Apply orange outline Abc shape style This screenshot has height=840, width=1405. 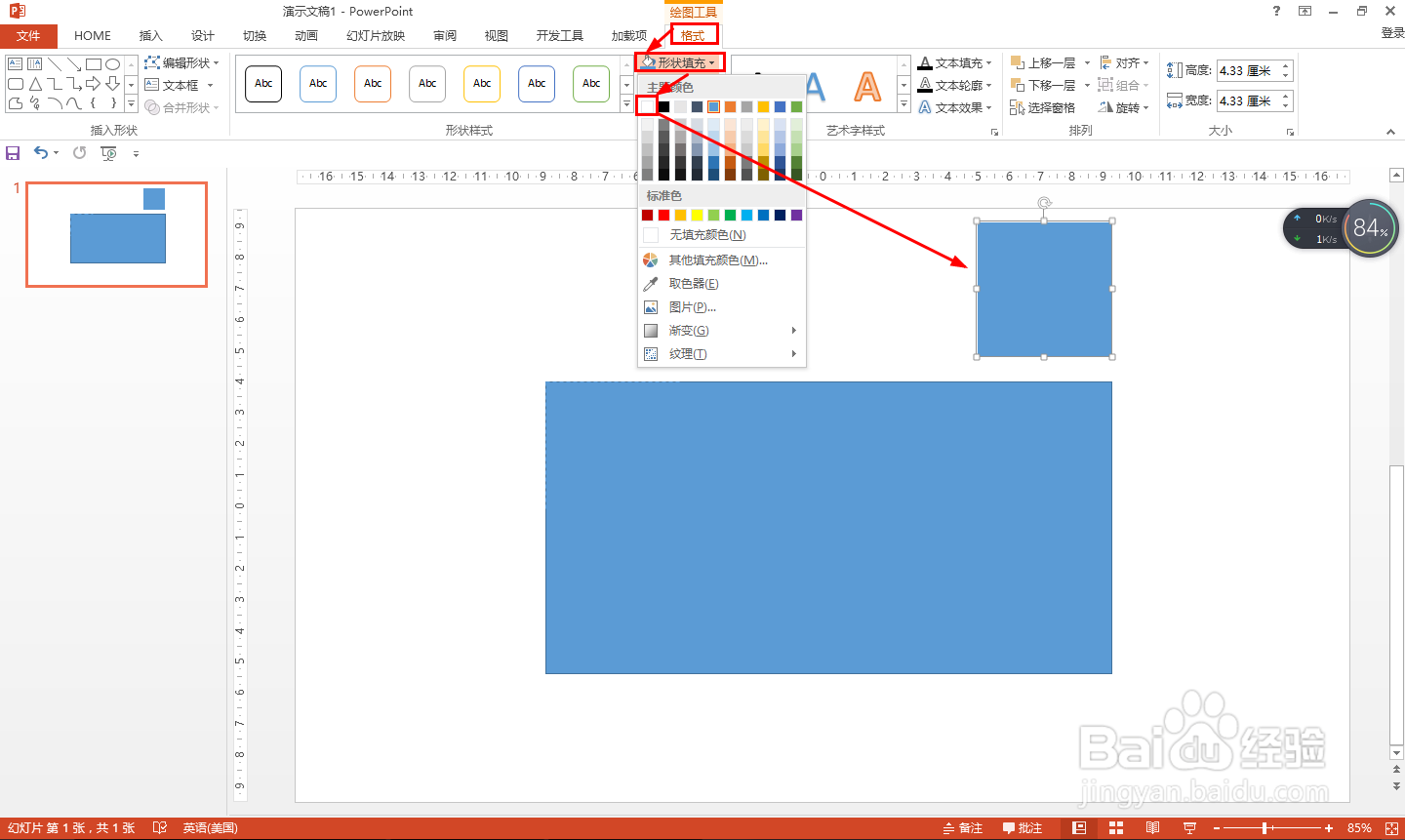pos(373,84)
